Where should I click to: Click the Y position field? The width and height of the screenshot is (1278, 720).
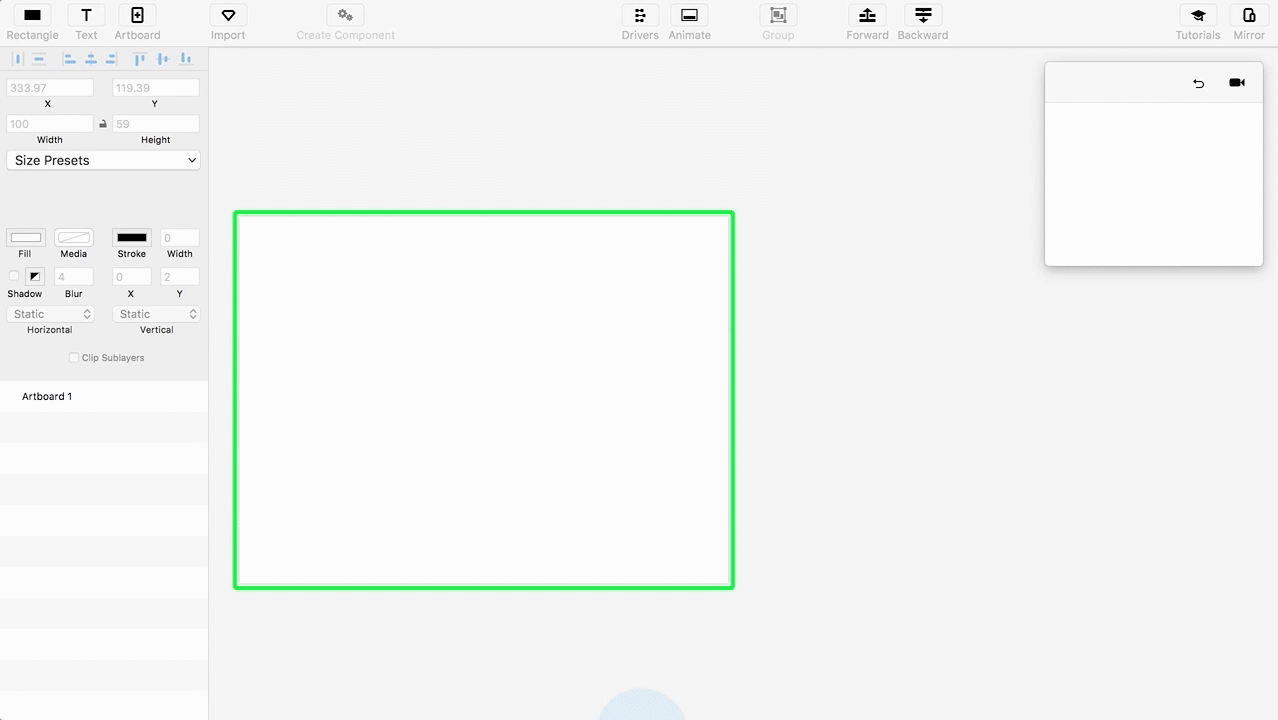tap(156, 88)
